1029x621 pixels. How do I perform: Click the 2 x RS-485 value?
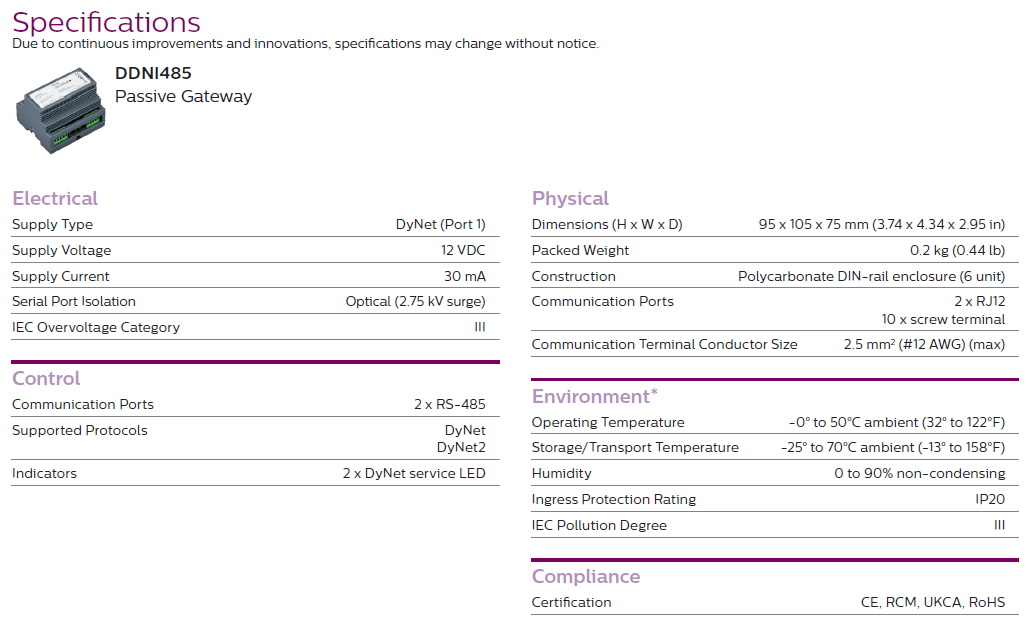pyautogui.click(x=449, y=404)
